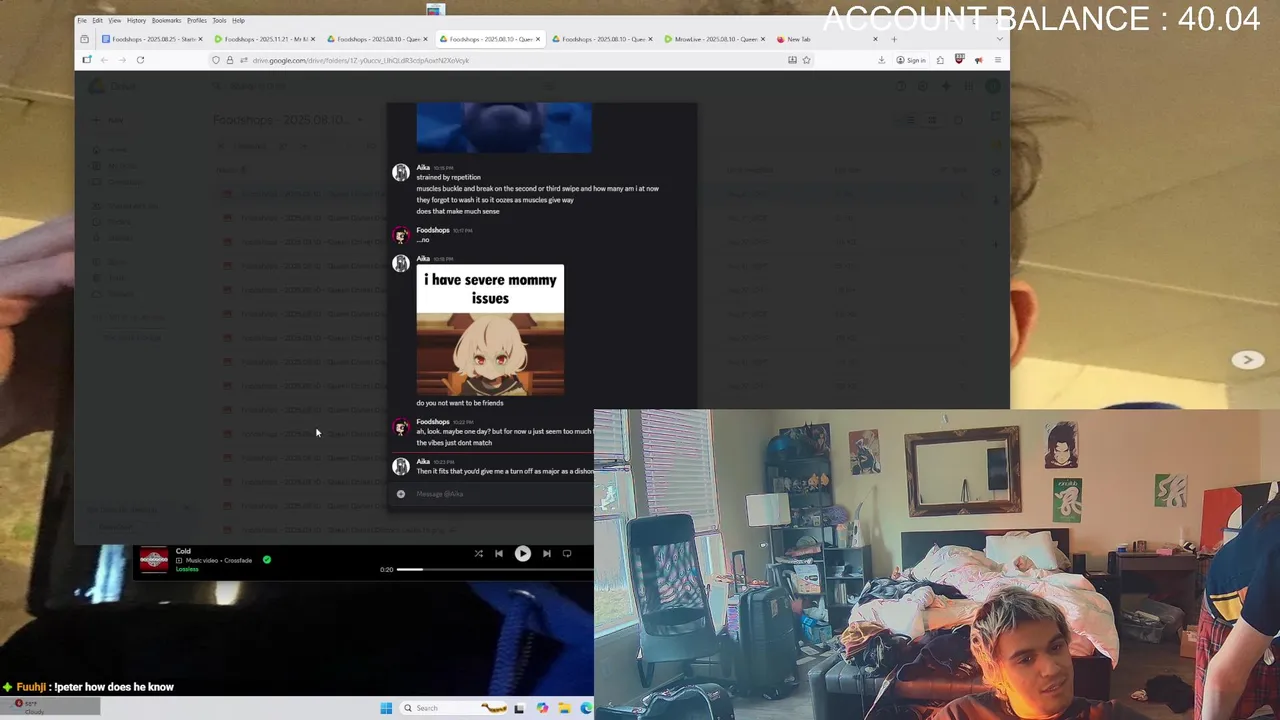Open the Help menu
1280x720 pixels.
coord(238,20)
